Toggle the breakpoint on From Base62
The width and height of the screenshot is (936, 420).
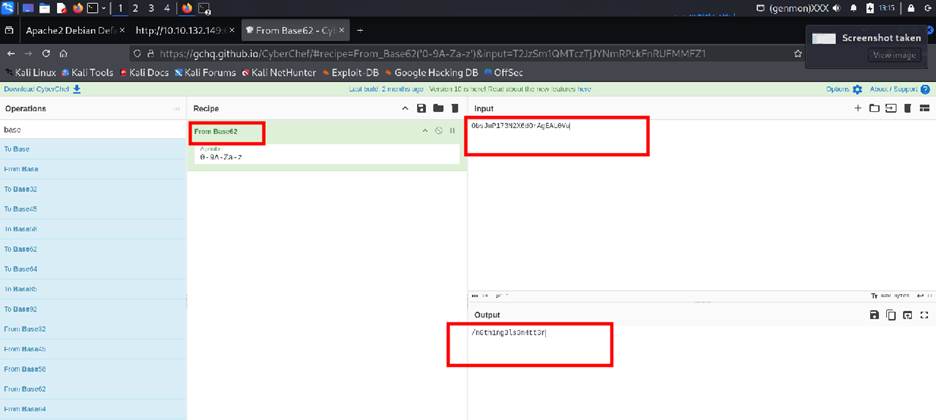coord(452,131)
